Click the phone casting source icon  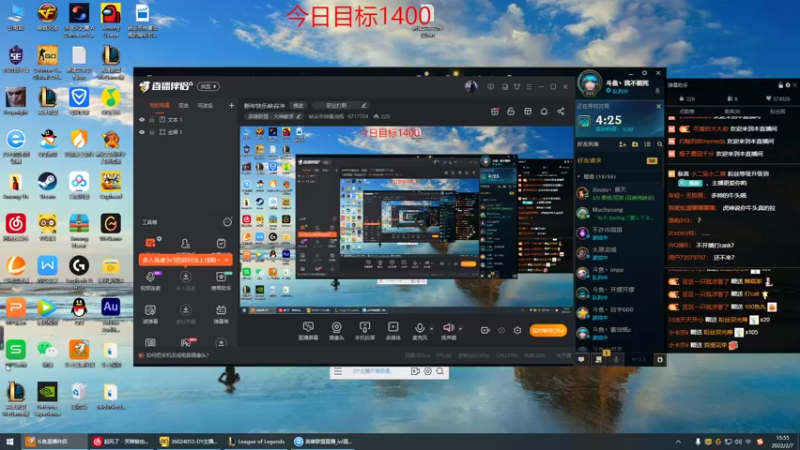(365, 328)
